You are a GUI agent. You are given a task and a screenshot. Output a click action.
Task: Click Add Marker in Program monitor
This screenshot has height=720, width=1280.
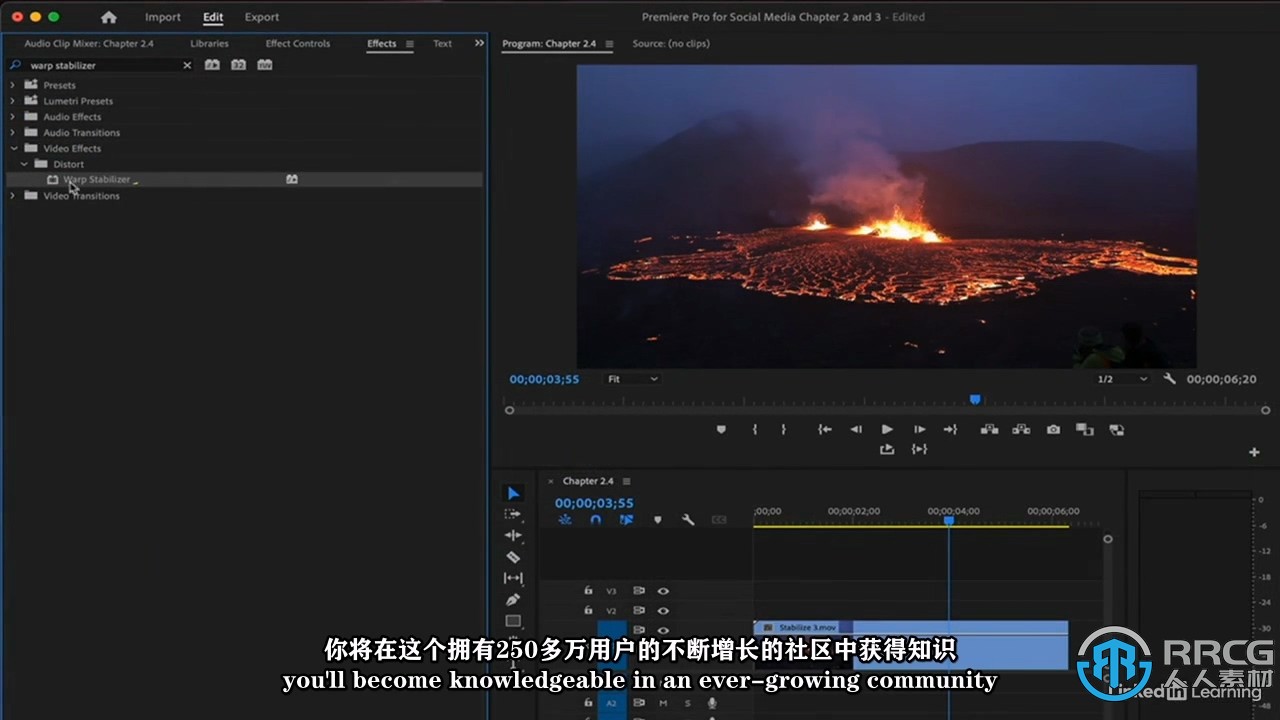point(721,429)
